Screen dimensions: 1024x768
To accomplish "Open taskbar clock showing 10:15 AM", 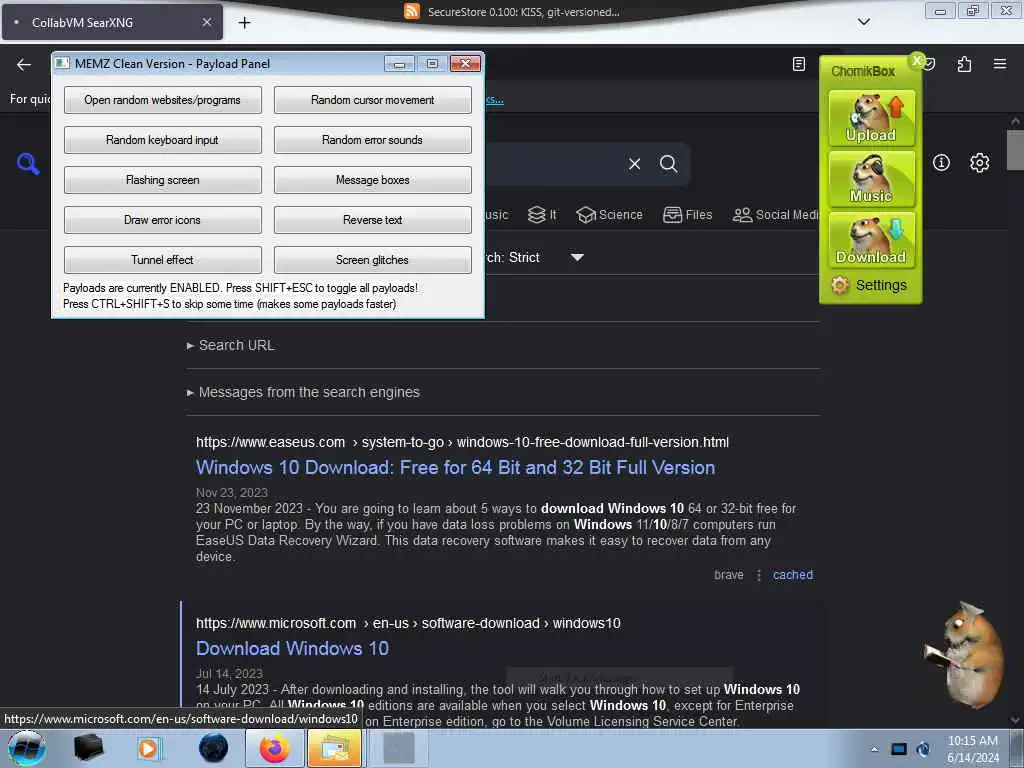I will [x=972, y=749].
